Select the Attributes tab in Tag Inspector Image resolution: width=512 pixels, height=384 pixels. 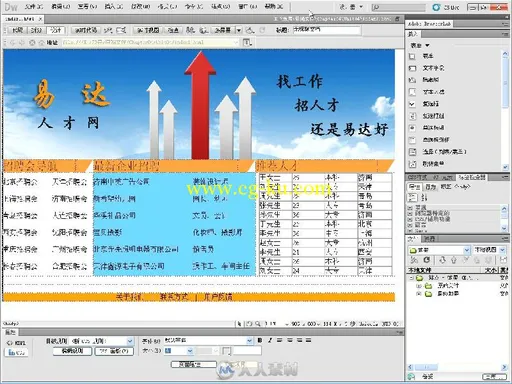tap(415, 187)
